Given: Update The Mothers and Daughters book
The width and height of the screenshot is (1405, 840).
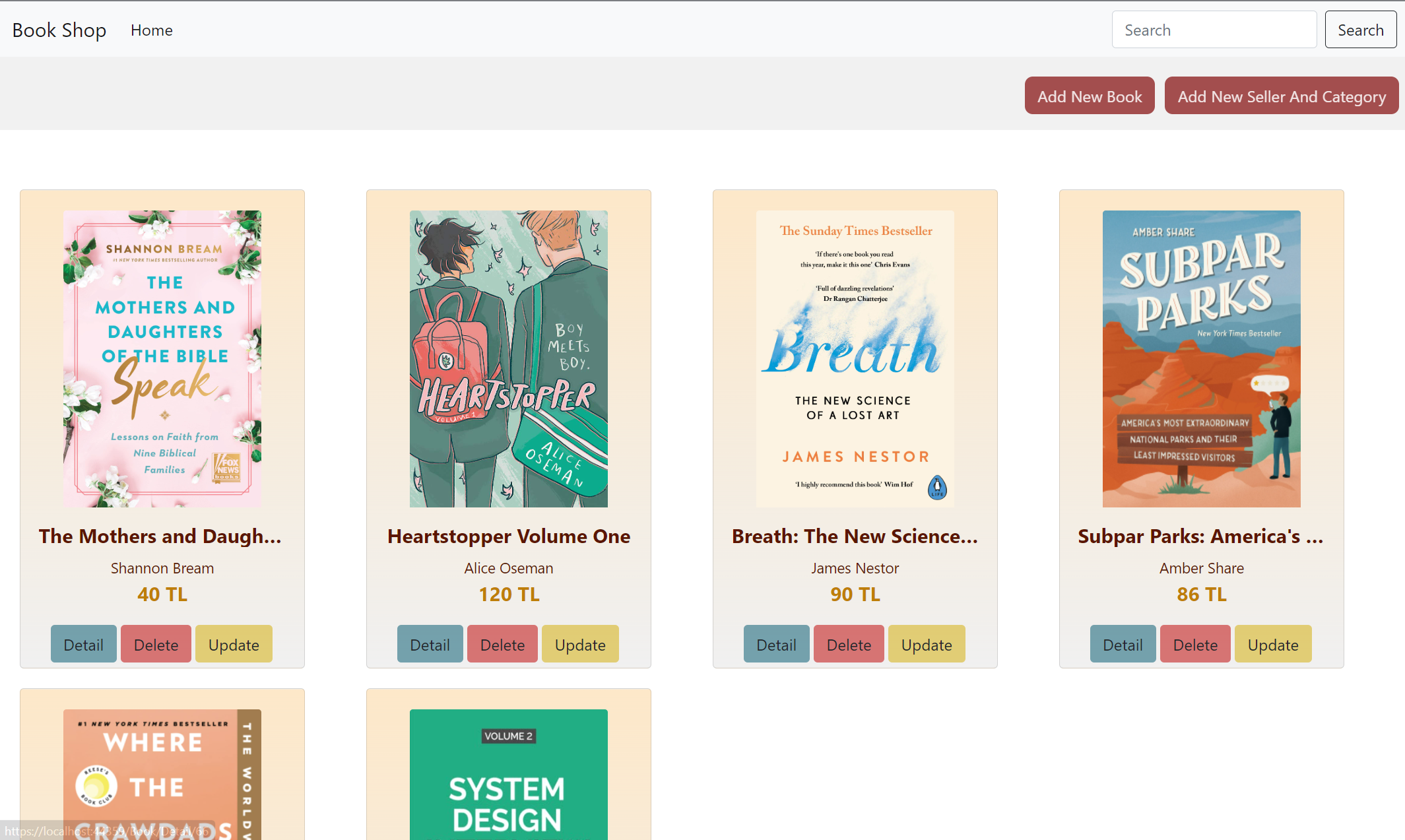Looking at the screenshot, I should pyautogui.click(x=234, y=644).
